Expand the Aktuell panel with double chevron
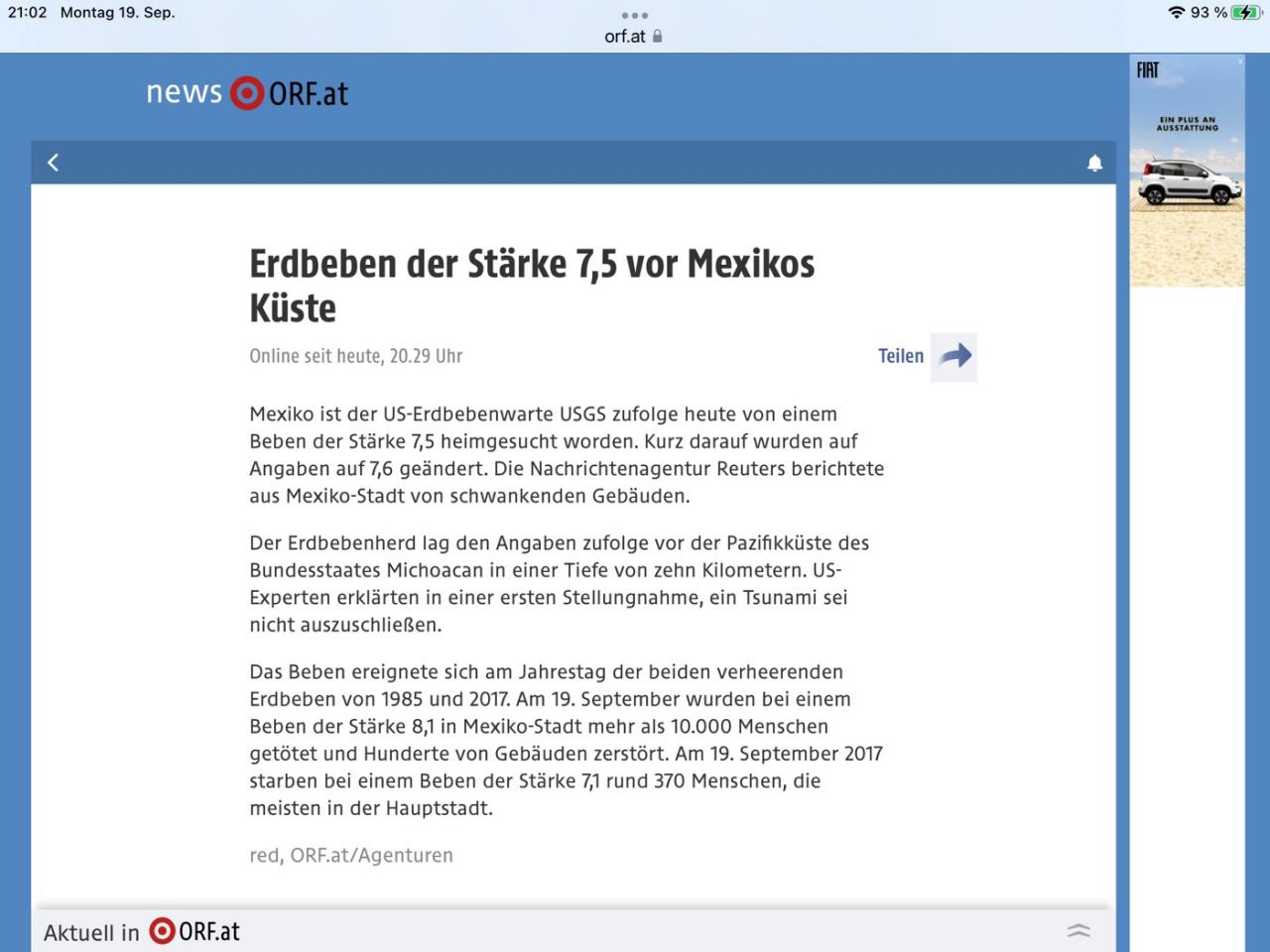The image size is (1270, 952). coord(1079,930)
